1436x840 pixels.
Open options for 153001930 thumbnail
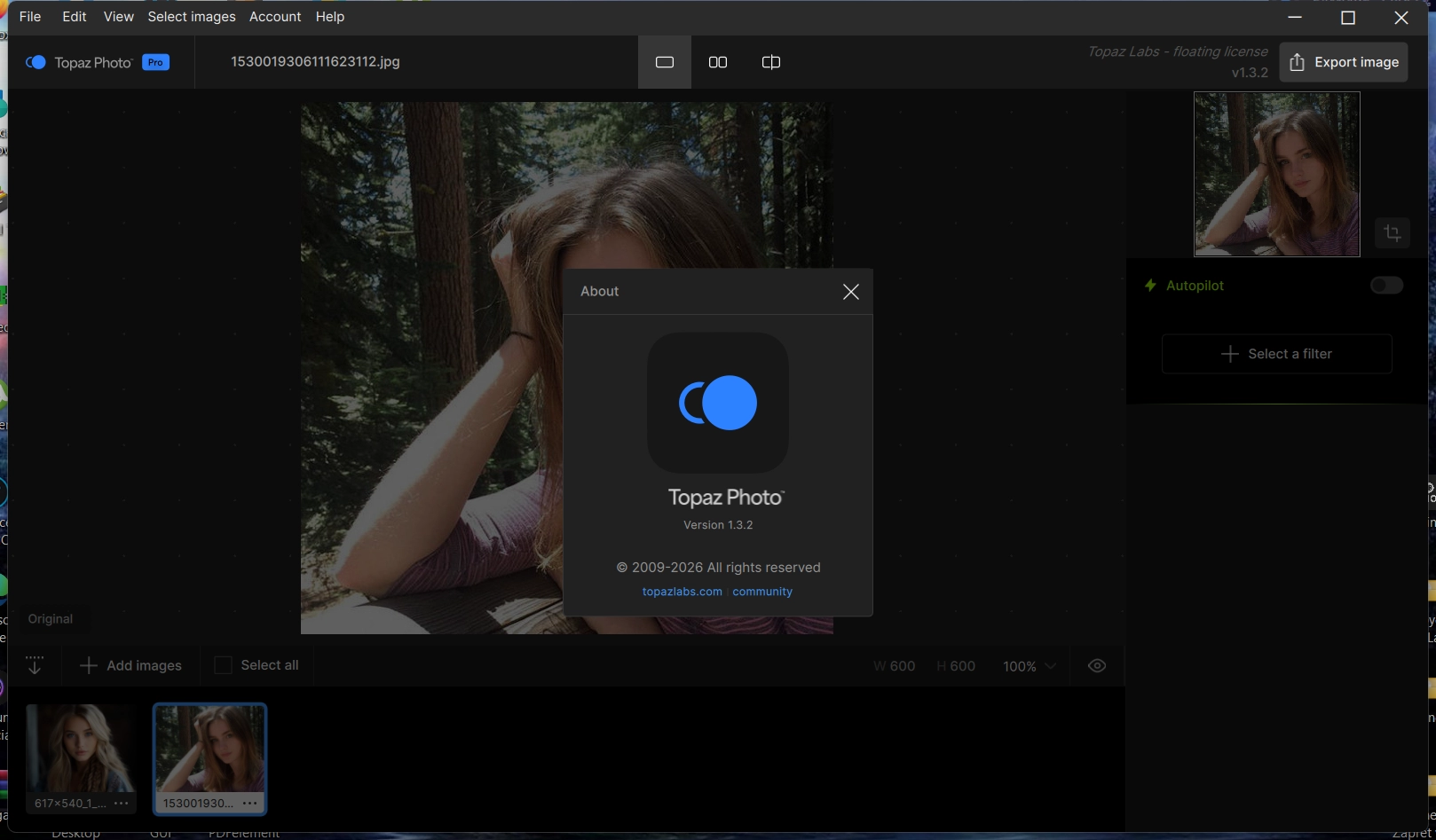coord(250,803)
